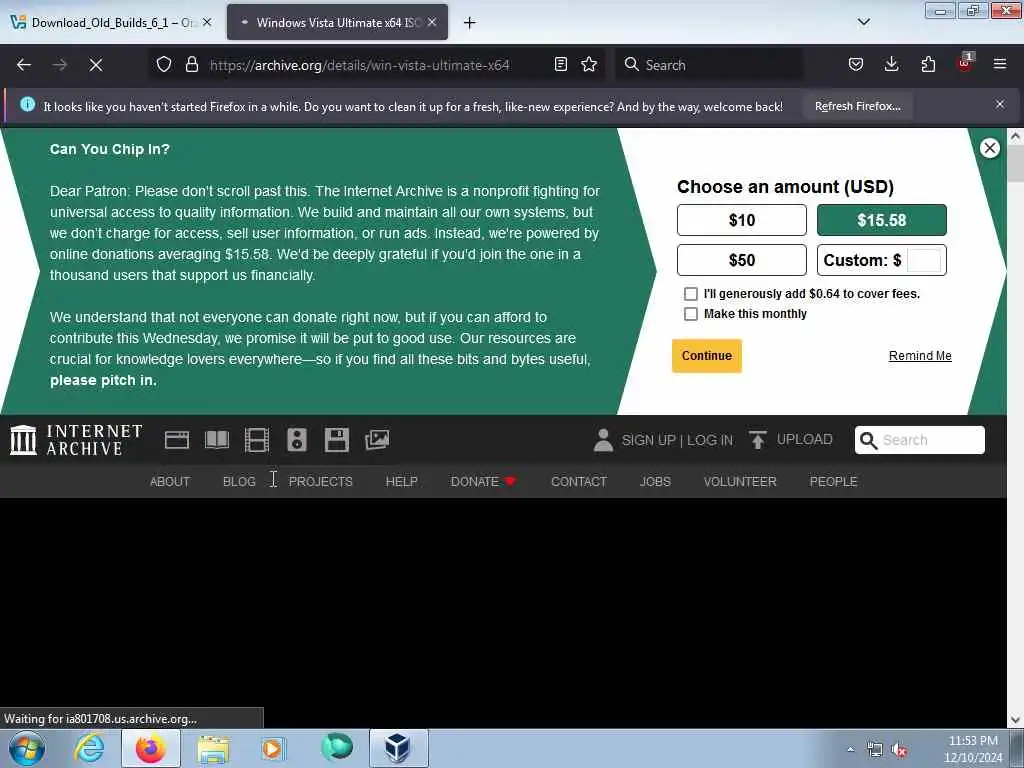Open VOLUNTEER nav menu item
The height and width of the screenshot is (768, 1024).
(740, 481)
